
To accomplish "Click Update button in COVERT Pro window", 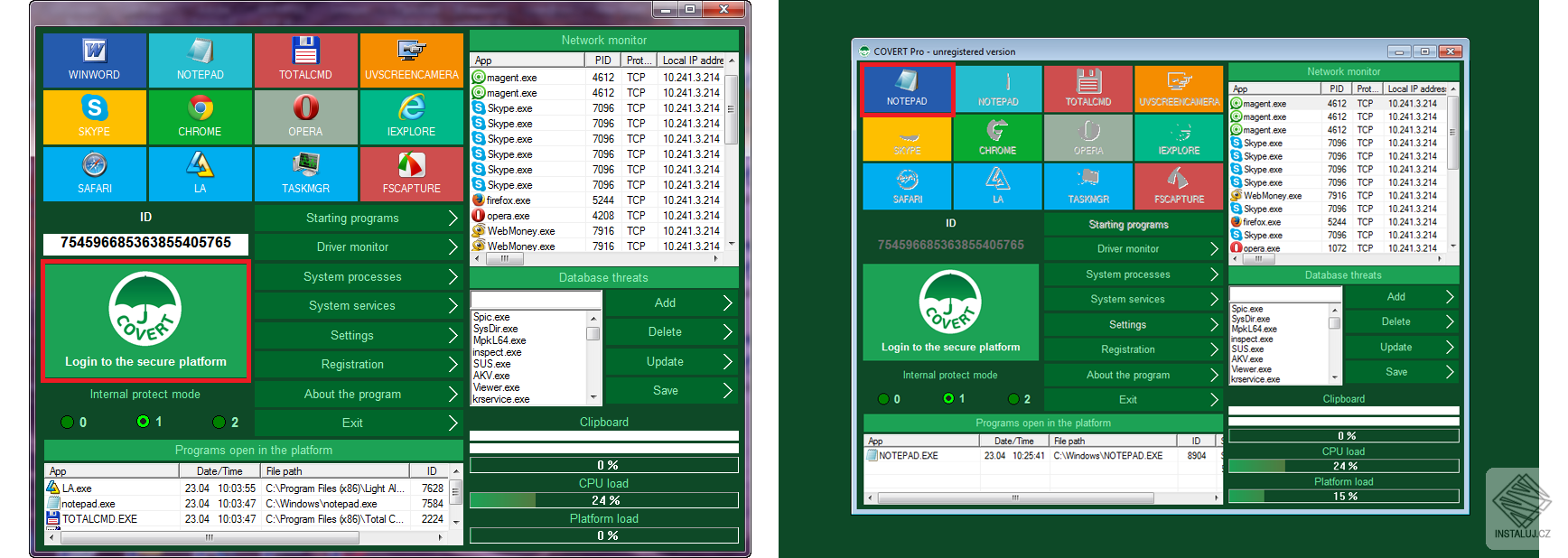I will click(x=1401, y=347).
